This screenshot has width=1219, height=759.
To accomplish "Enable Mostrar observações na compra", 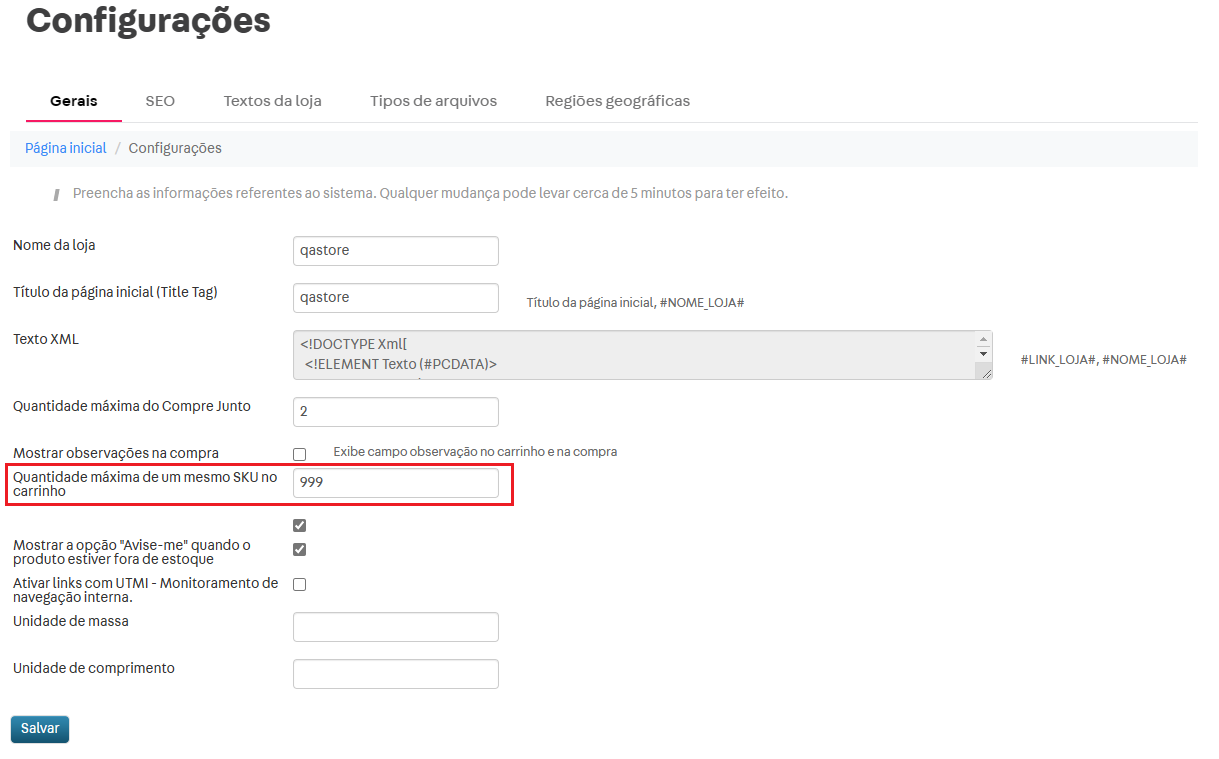I will tap(299, 453).
